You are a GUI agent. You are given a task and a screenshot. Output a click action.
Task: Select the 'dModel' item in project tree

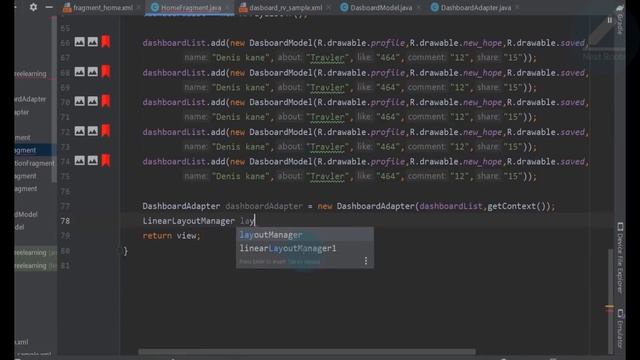click(26, 214)
